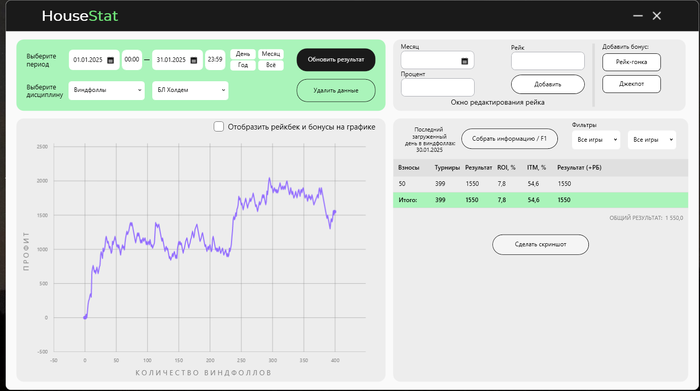Open first Все игры filter dropdown

pyautogui.click(x=596, y=140)
